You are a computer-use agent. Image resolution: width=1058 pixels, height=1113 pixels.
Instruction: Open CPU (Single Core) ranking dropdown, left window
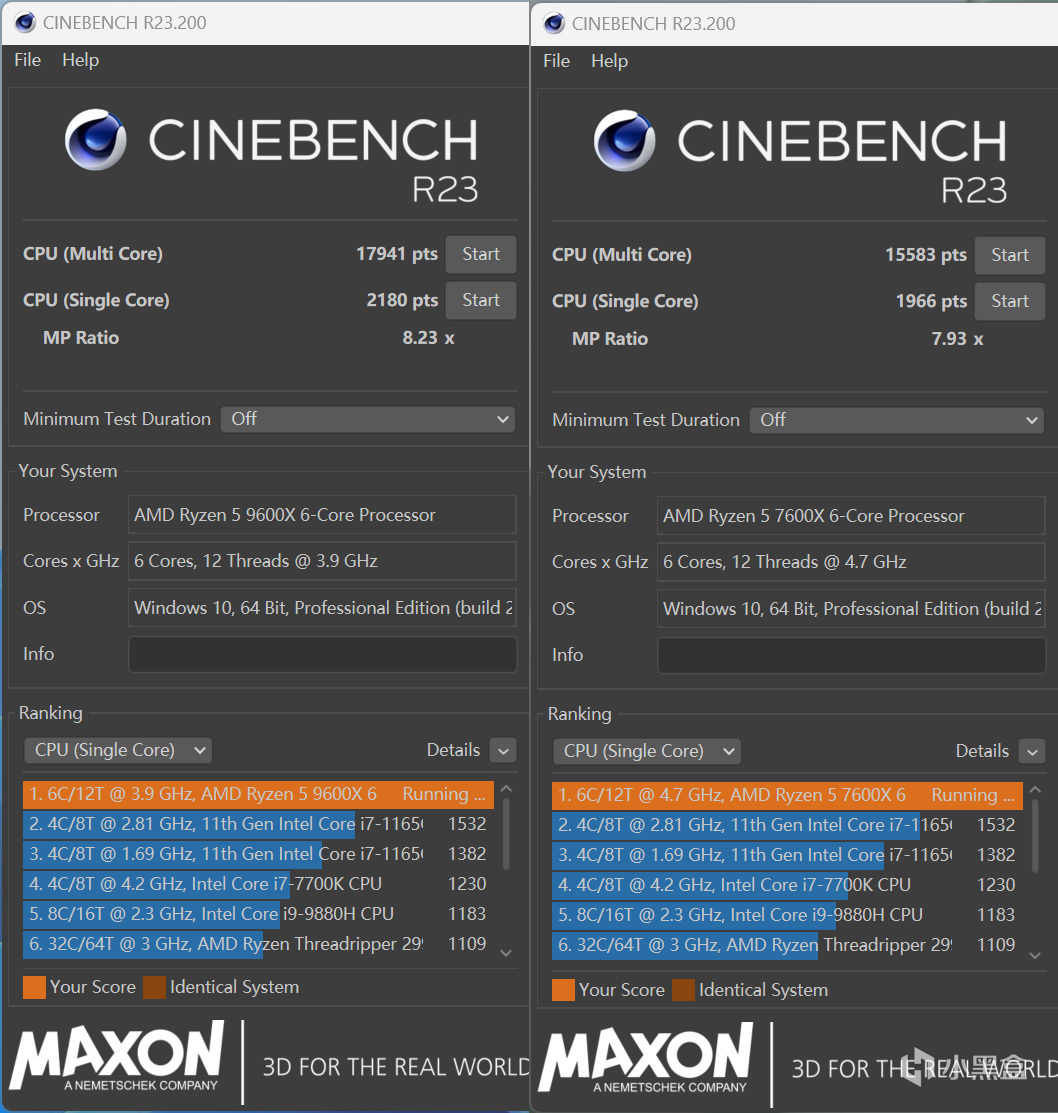click(x=119, y=750)
